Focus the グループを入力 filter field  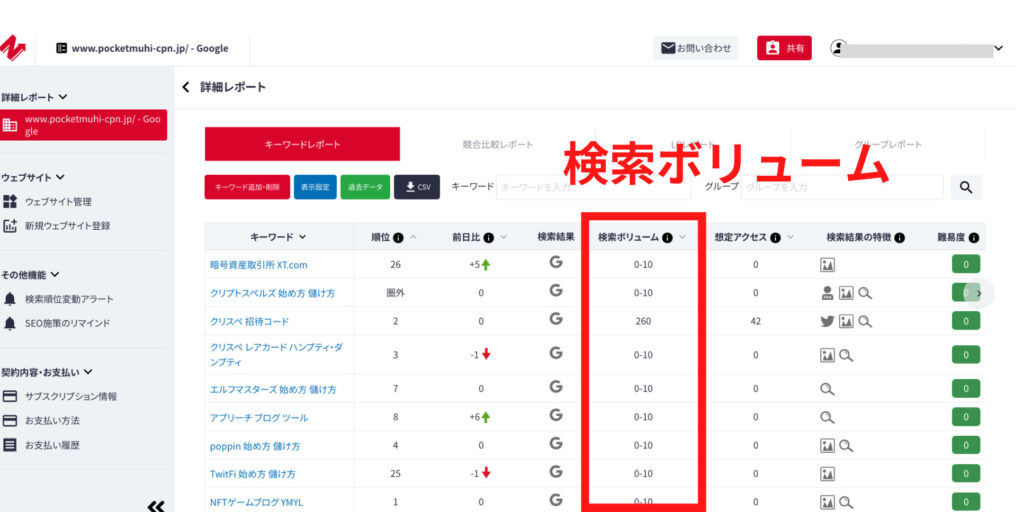[842, 187]
